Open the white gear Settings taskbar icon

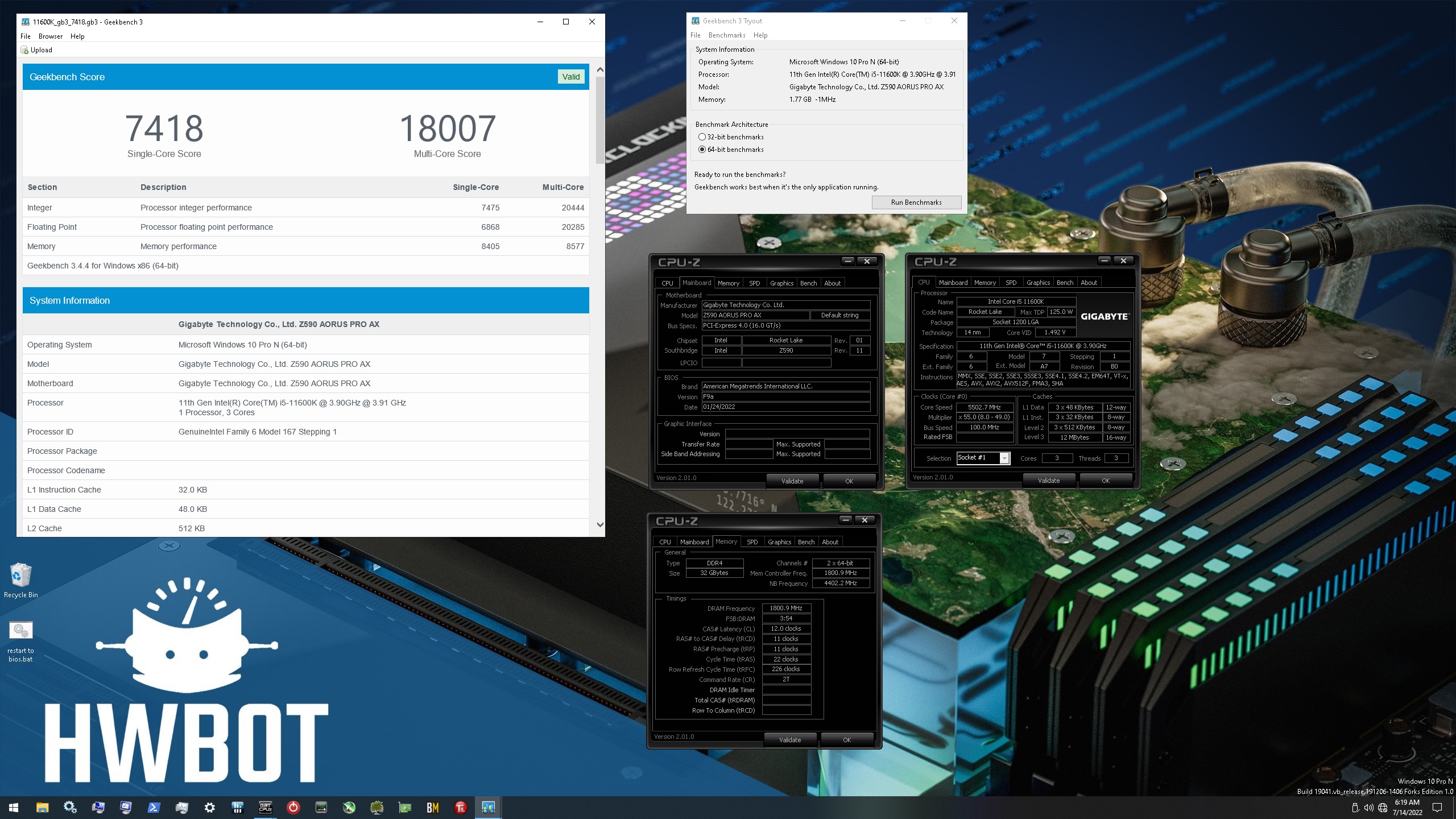[x=210, y=807]
